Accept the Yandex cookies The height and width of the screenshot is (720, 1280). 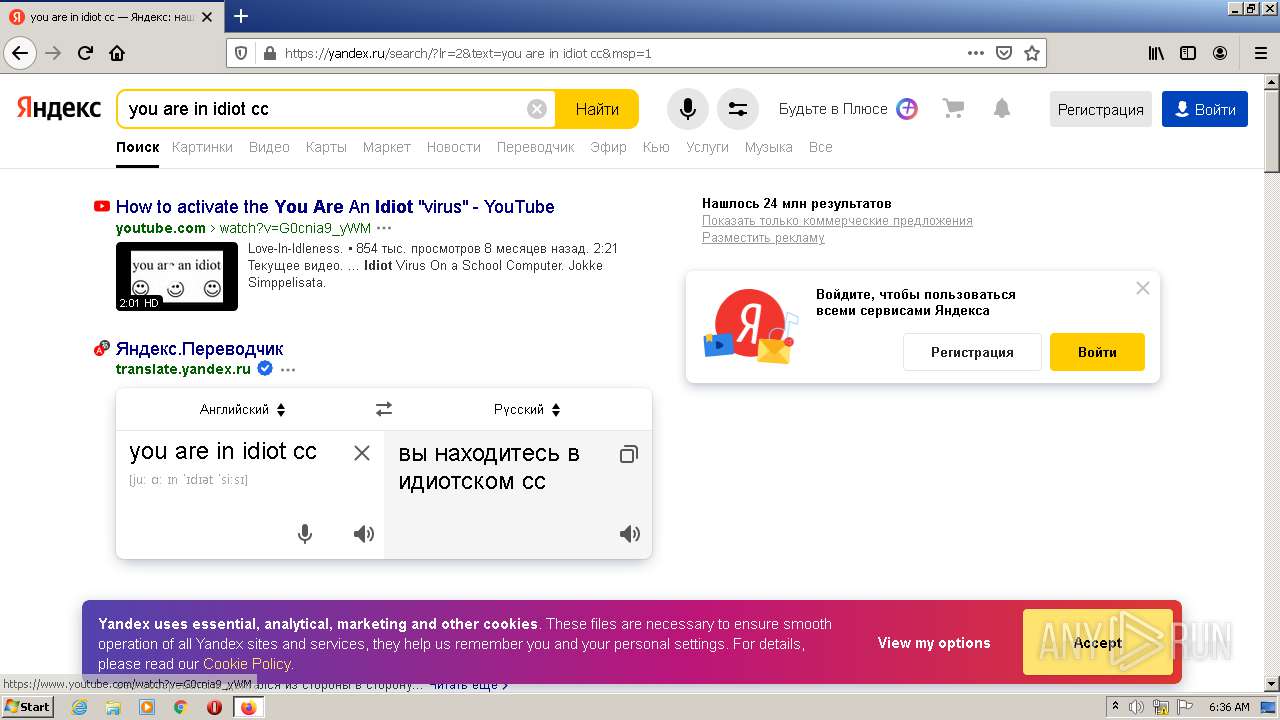pyautogui.click(x=1098, y=642)
